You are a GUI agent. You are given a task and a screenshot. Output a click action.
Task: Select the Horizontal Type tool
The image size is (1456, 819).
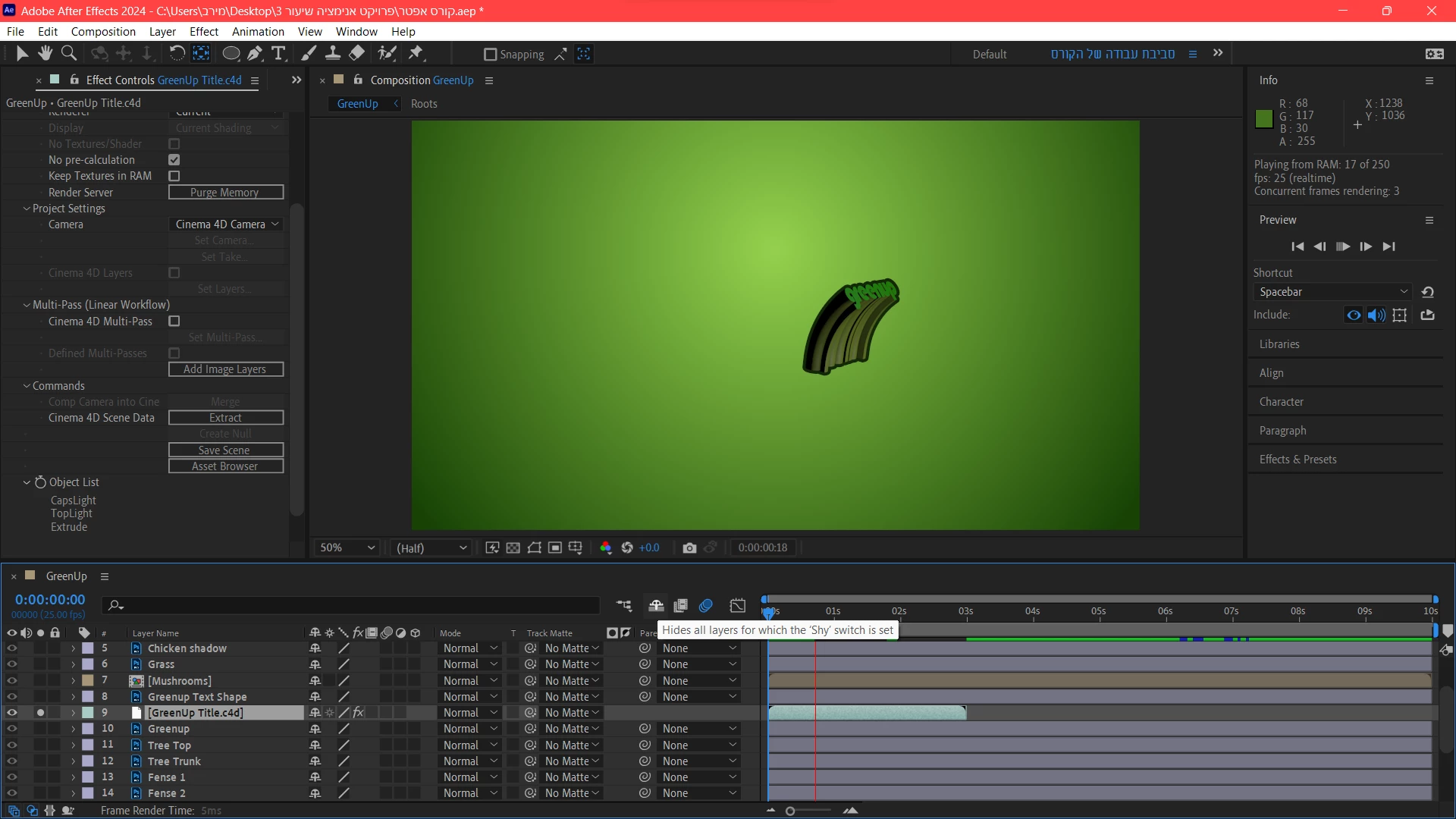[x=278, y=53]
